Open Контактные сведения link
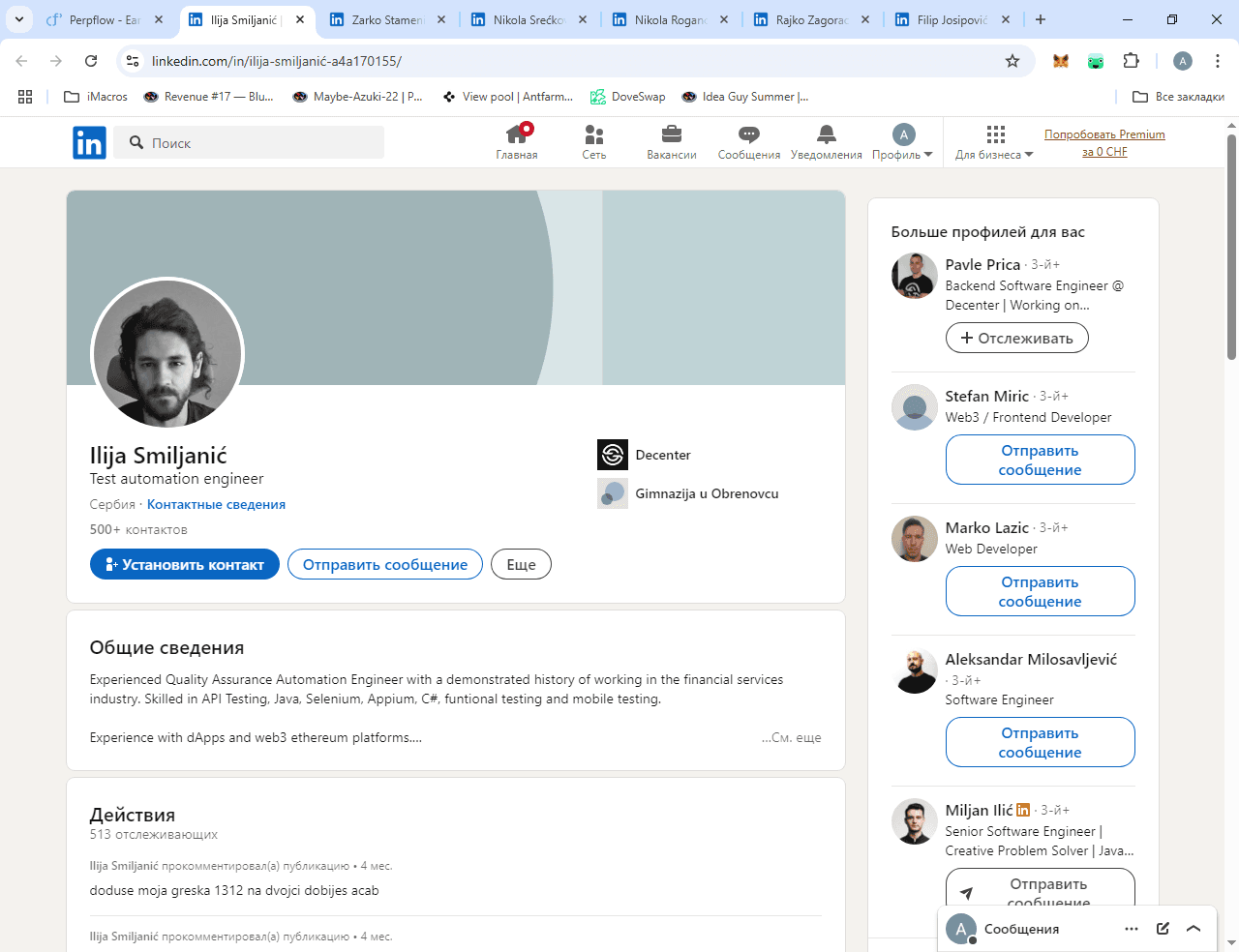The width and height of the screenshot is (1239, 952). coord(216,504)
